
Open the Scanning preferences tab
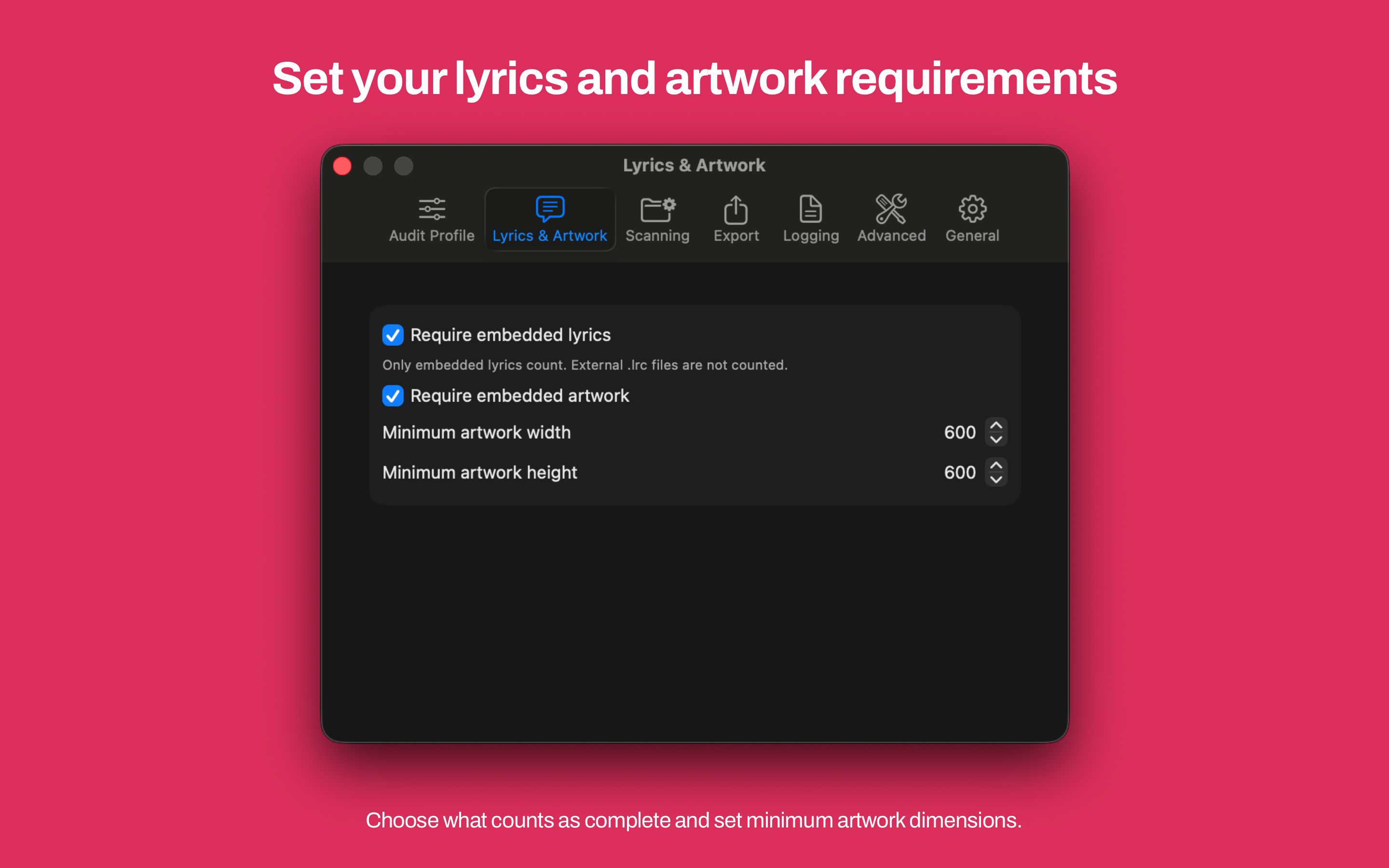pyautogui.click(x=657, y=219)
